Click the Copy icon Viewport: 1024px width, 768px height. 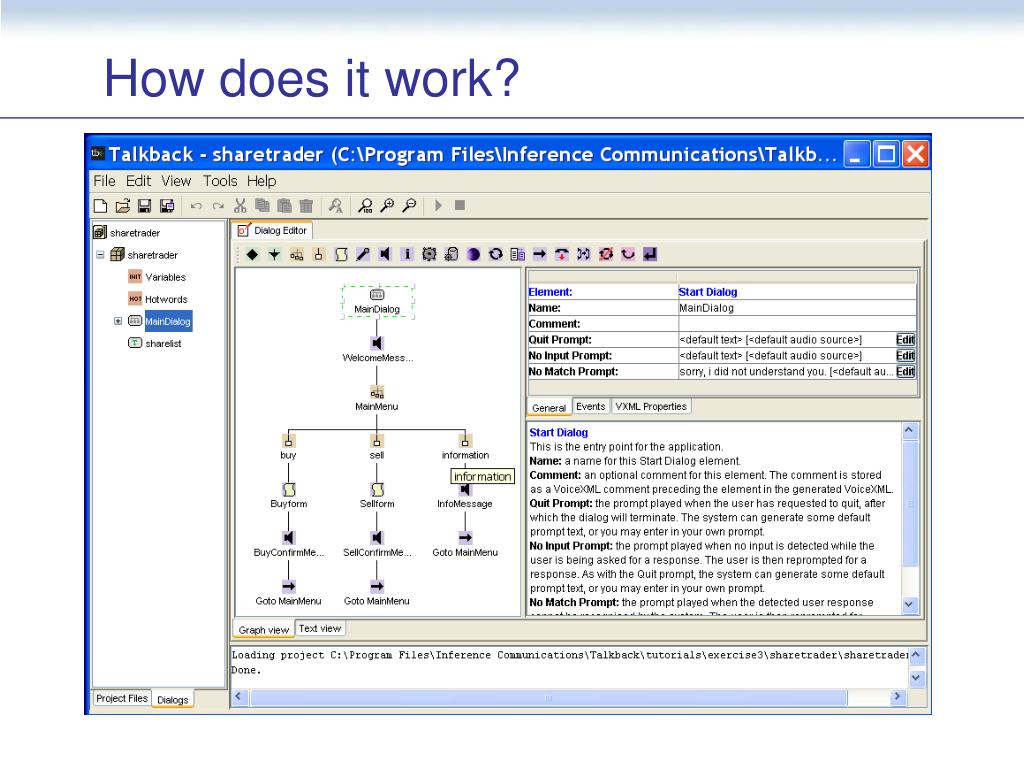tap(263, 206)
